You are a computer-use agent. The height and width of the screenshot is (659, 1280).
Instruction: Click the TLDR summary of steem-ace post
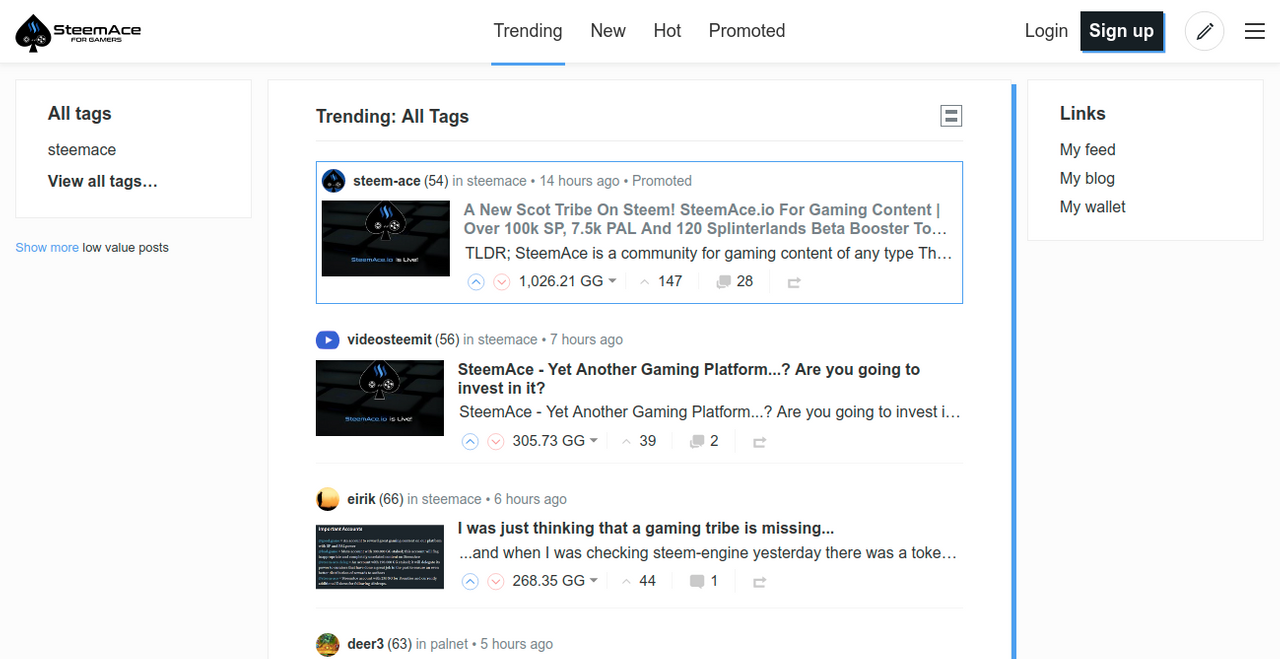tap(709, 253)
